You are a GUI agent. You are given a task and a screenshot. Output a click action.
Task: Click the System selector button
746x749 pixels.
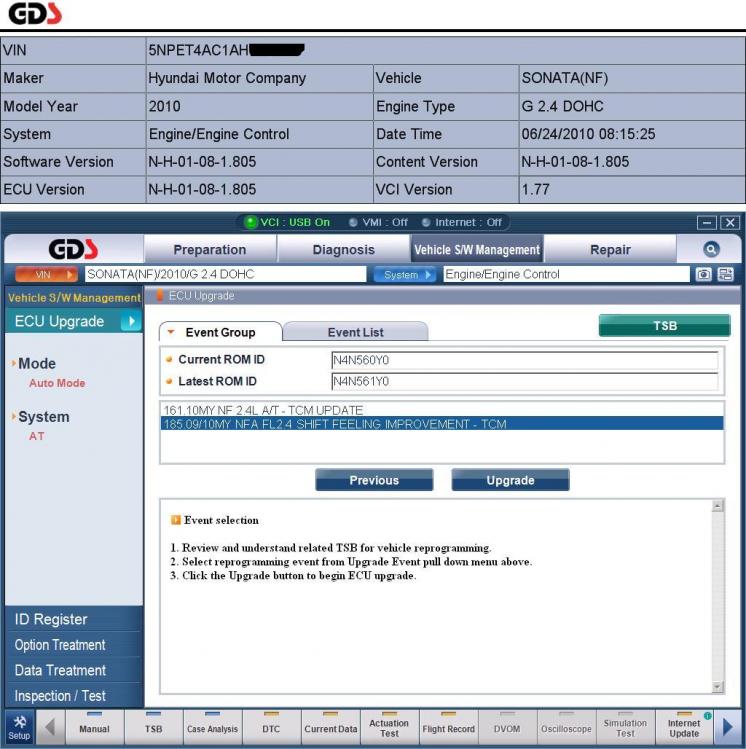[x=406, y=274]
